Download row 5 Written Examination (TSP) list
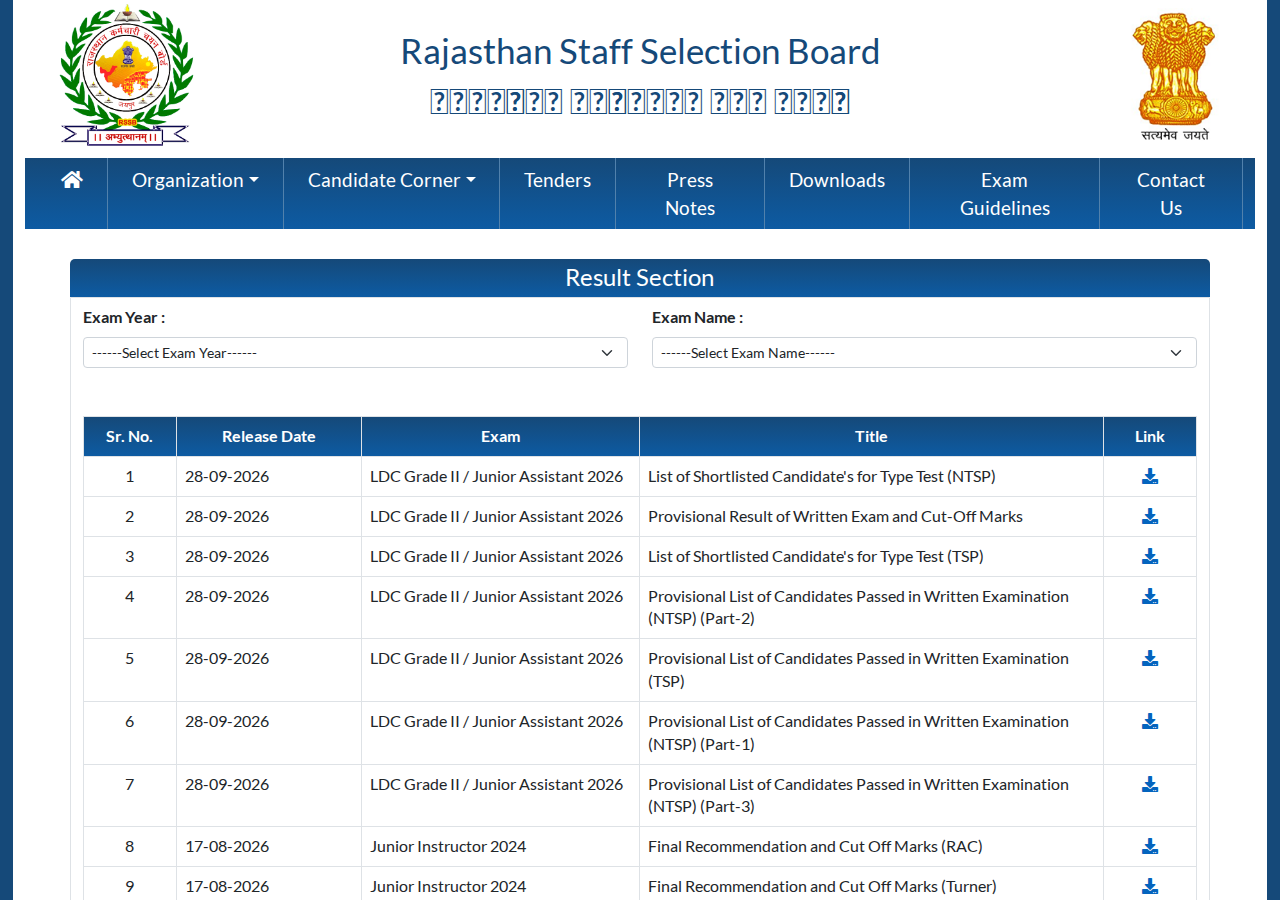1280x900 pixels. pos(1150,658)
